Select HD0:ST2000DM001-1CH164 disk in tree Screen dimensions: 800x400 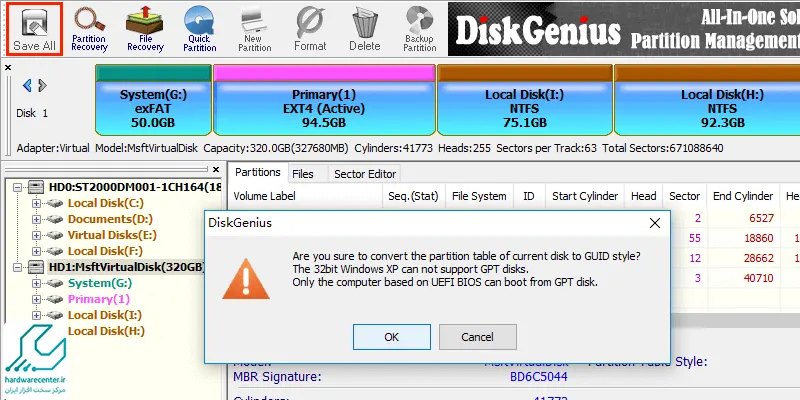(x=135, y=187)
